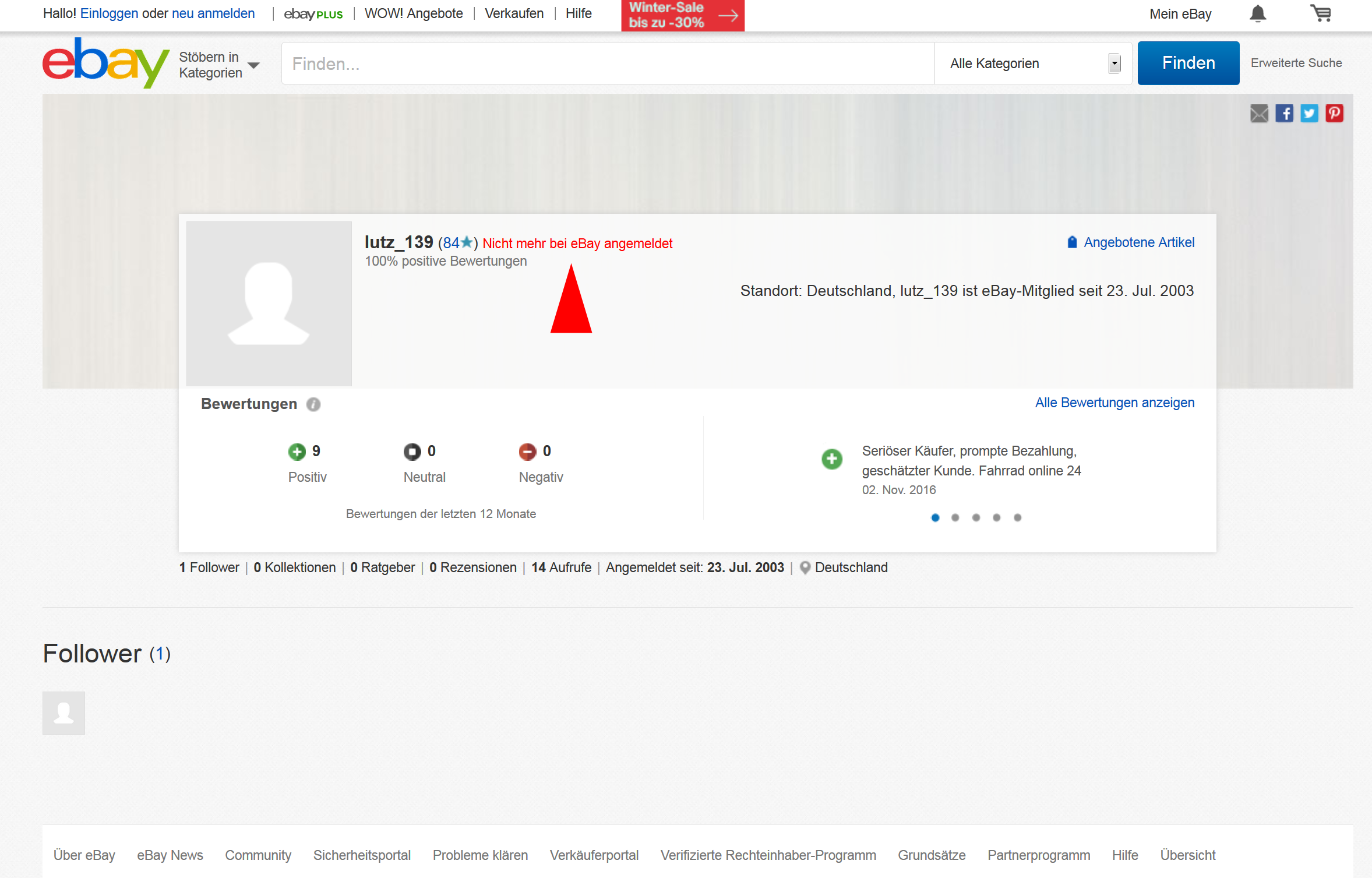Open Verkaufen in top bar
Viewport: 1372px width, 878px height.
pyautogui.click(x=514, y=13)
